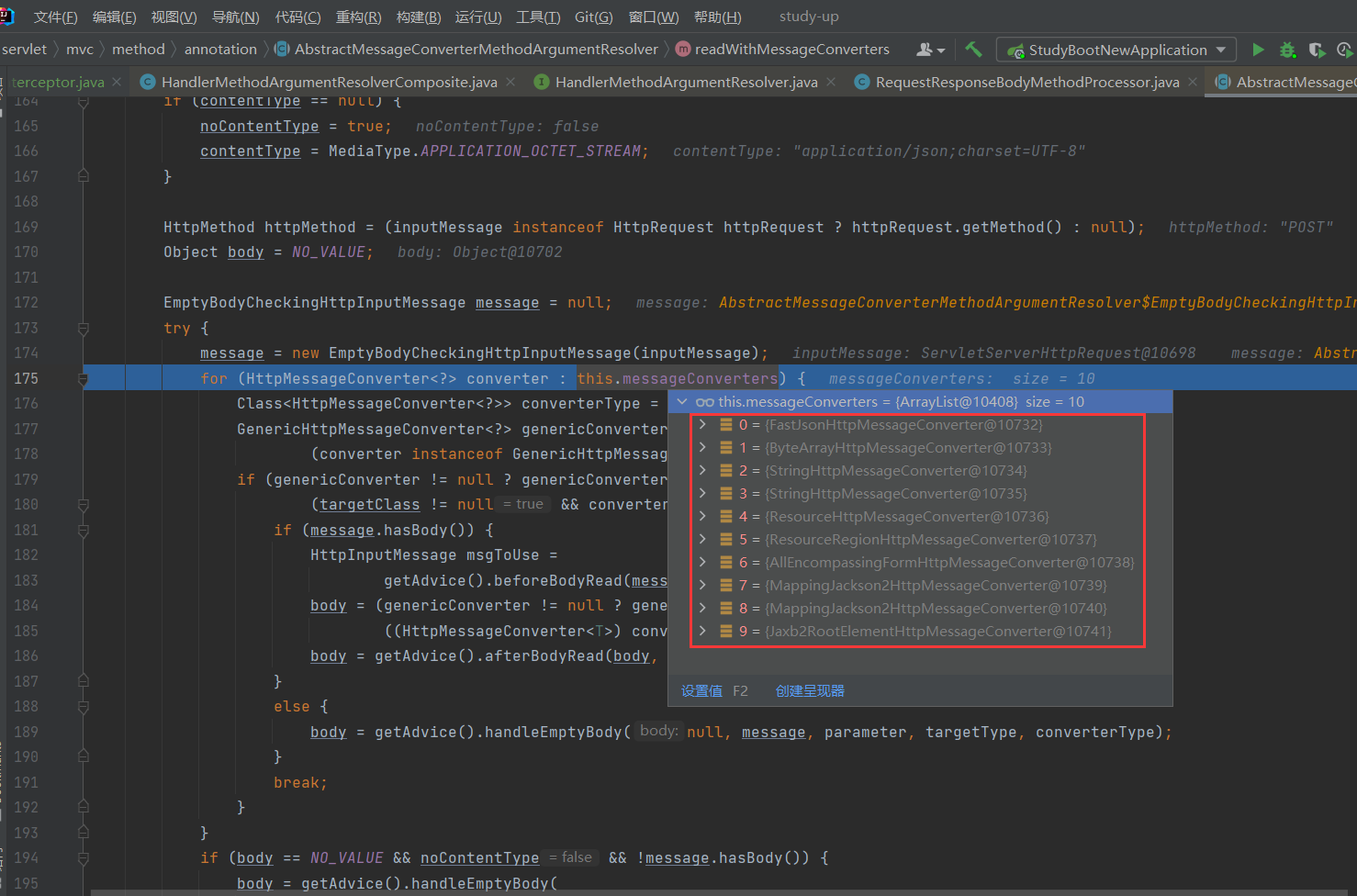Open the dropdown arrow next to the user icon
The height and width of the screenshot is (896, 1357).
(941, 51)
